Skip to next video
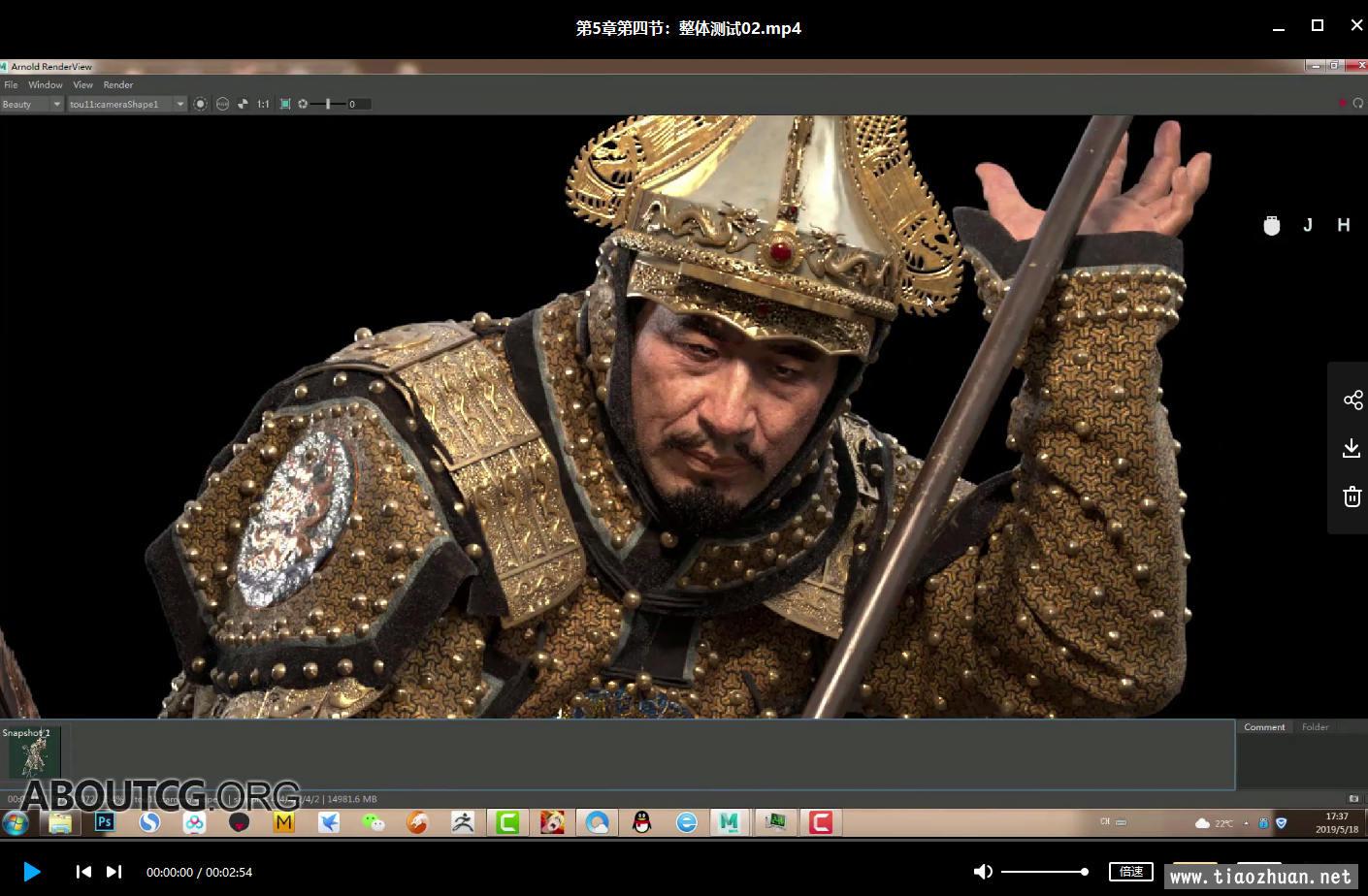Viewport: 1368px width, 896px height. tap(114, 872)
